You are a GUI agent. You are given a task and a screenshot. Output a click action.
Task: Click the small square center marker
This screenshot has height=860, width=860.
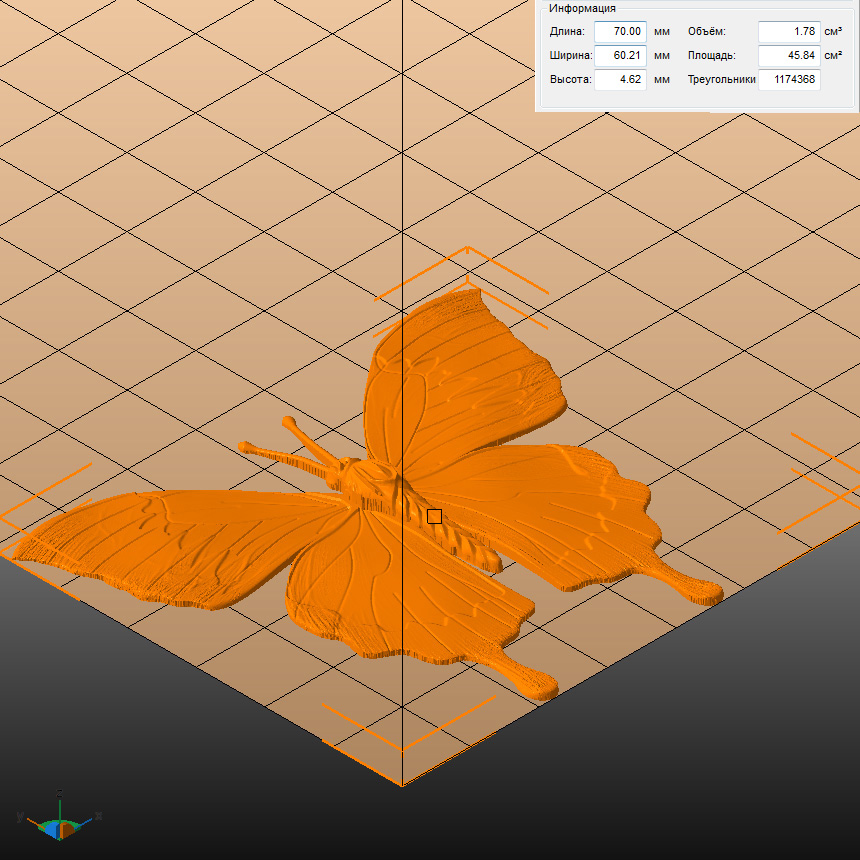pos(434,516)
